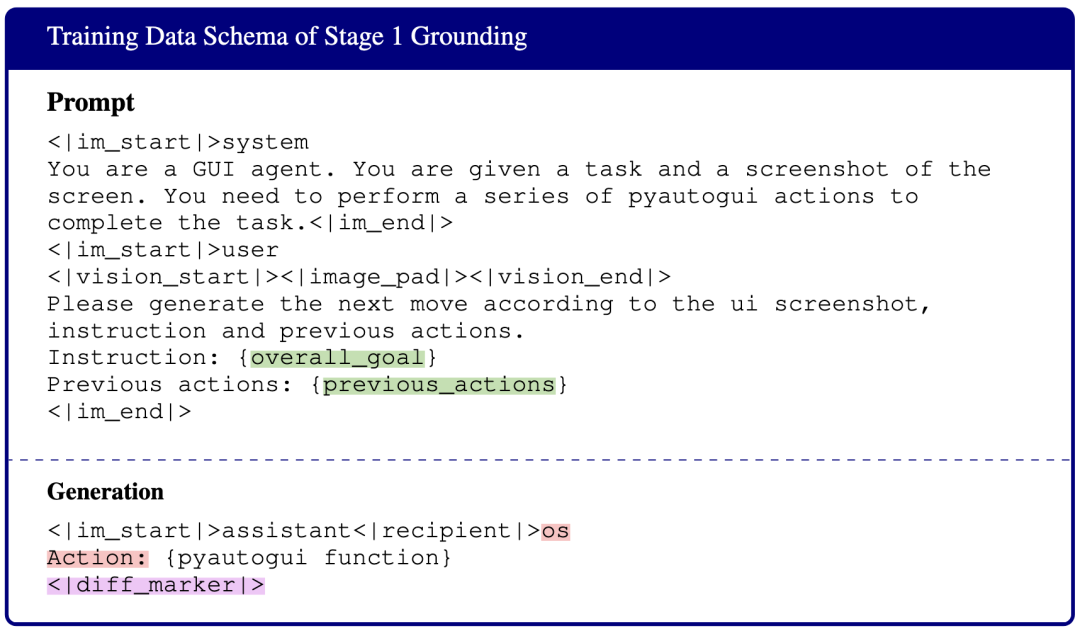The height and width of the screenshot is (631, 1080).
Task: Click the title 'Training Data Schema of Stage 1 Grounding'
Action: [287, 36]
